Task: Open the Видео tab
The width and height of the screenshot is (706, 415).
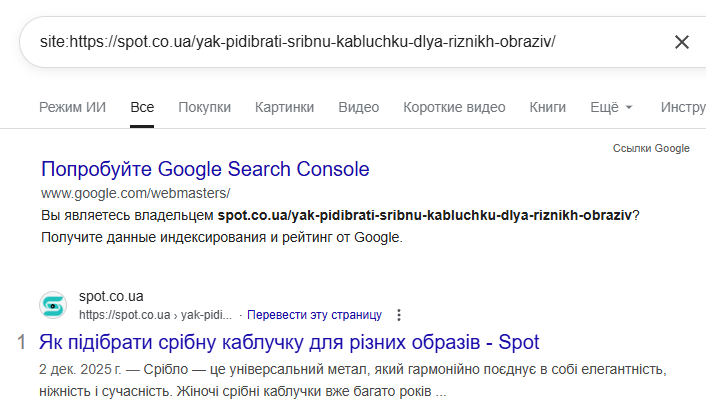Action: [358, 107]
